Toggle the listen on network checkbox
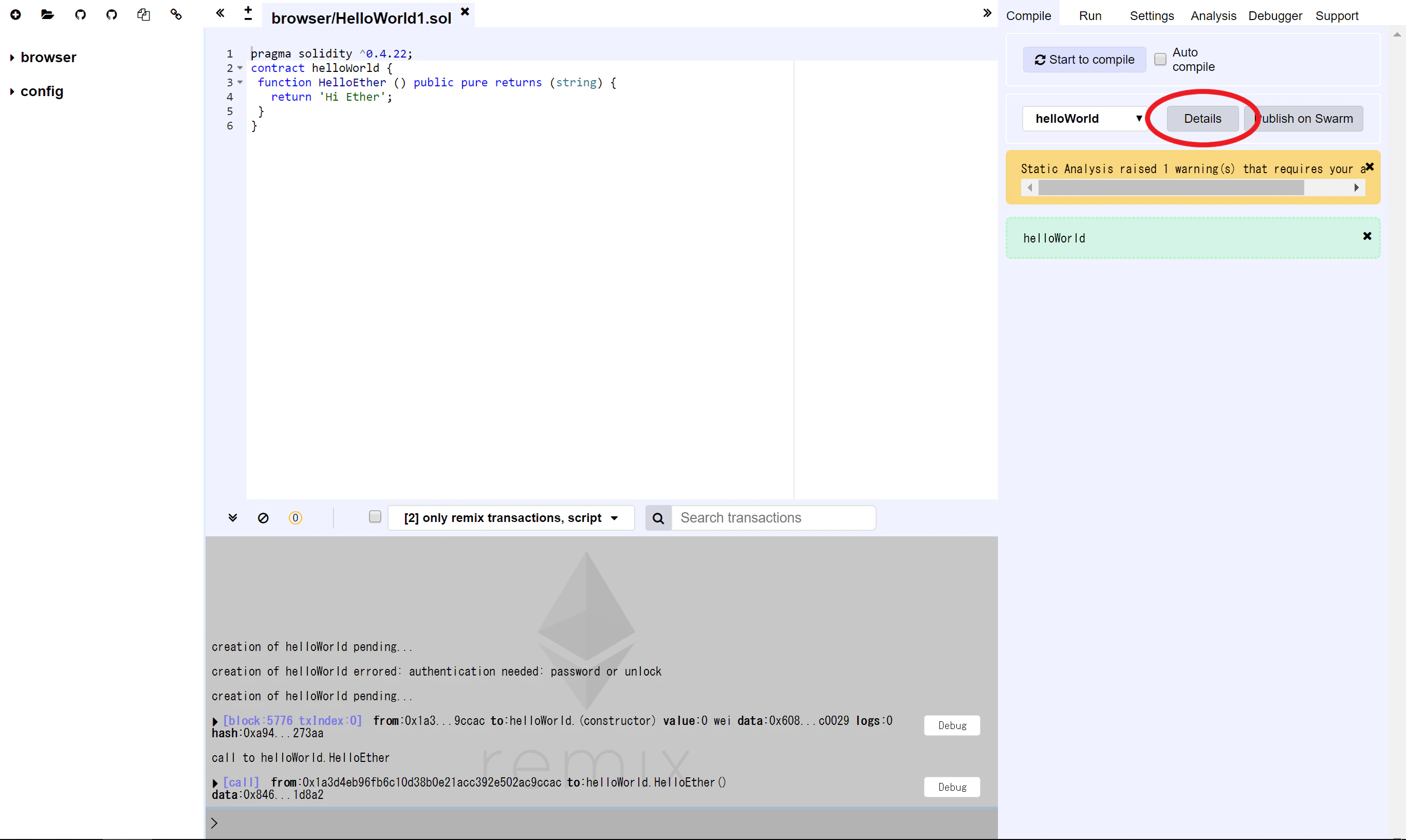The height and width of the screenshot is (840, 1406). click(375, 516)
